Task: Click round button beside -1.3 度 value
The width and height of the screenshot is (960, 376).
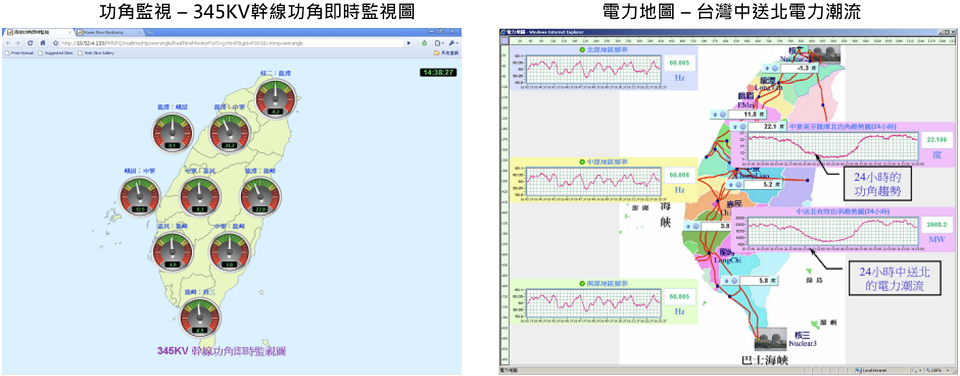Action: pyautogui.click(x=775, y=68)
